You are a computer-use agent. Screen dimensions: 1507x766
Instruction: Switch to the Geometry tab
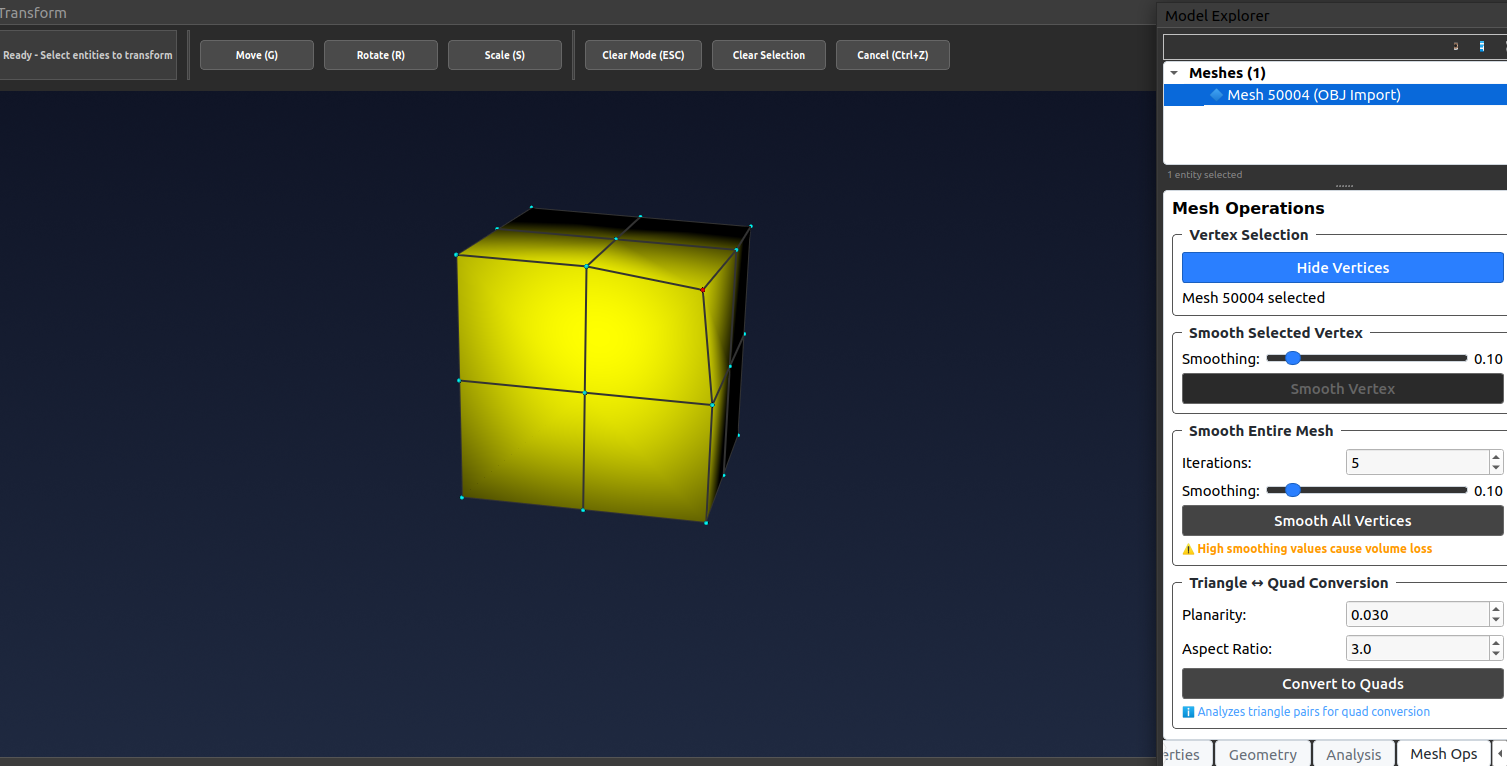coord(1262,754)
